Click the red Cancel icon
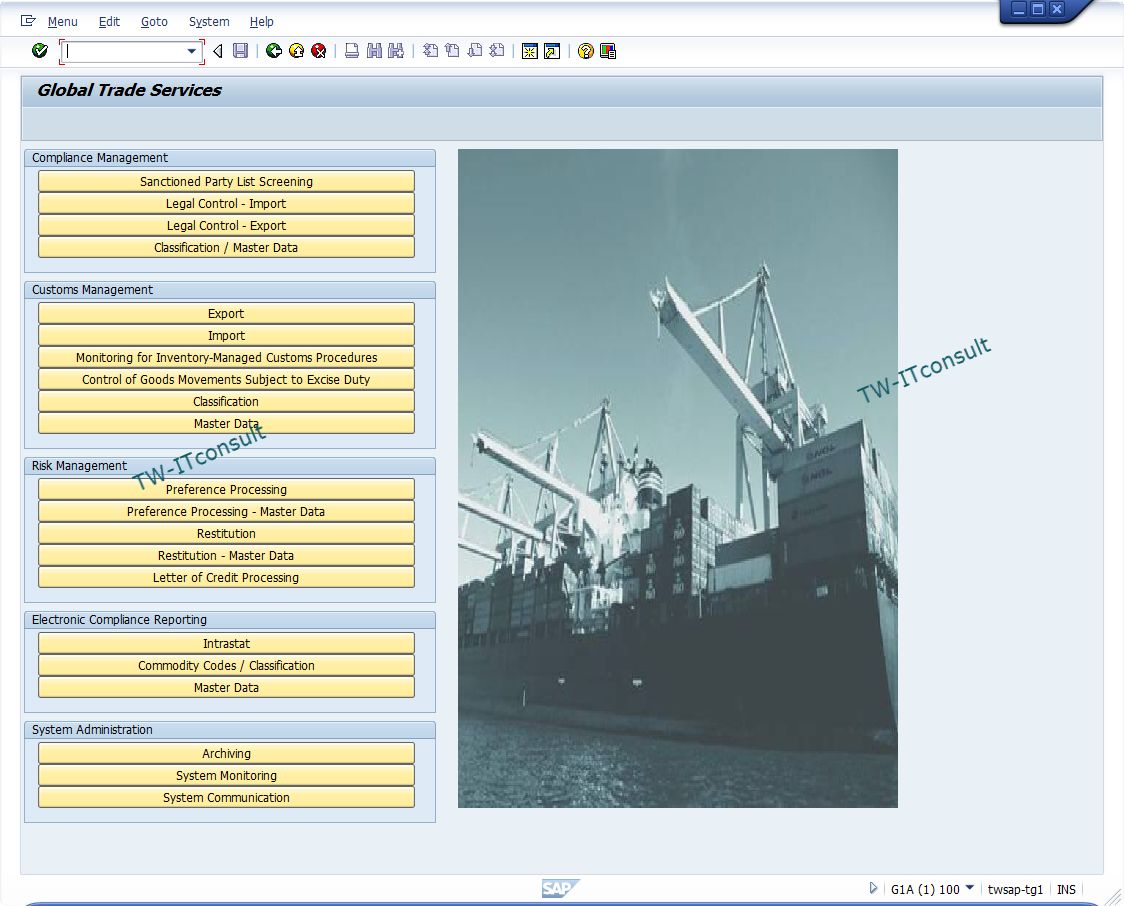Viewport: 1124px width, 906px height. pyautogui.click(x=318, y=51)
